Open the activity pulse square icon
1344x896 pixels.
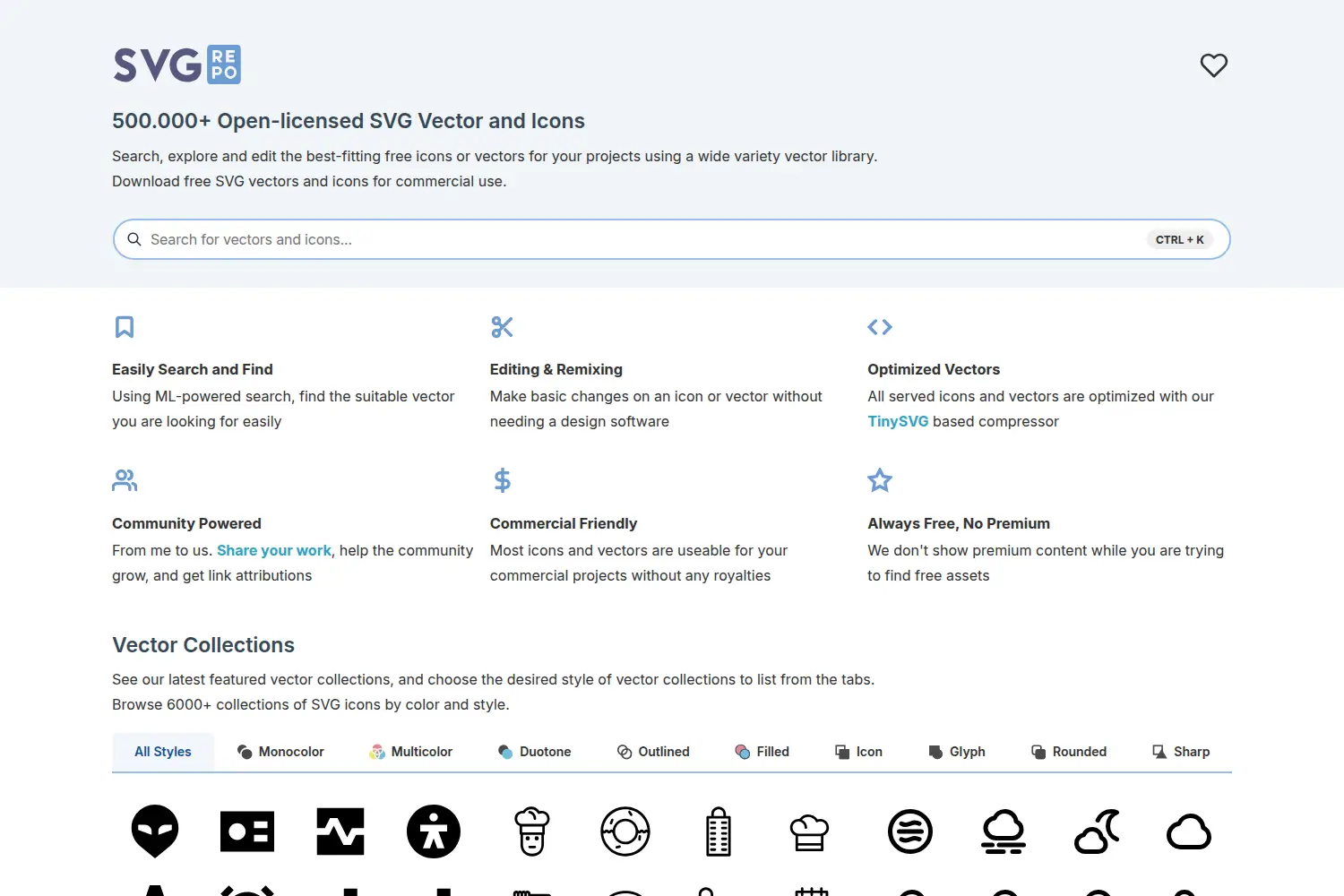(340, 831)
